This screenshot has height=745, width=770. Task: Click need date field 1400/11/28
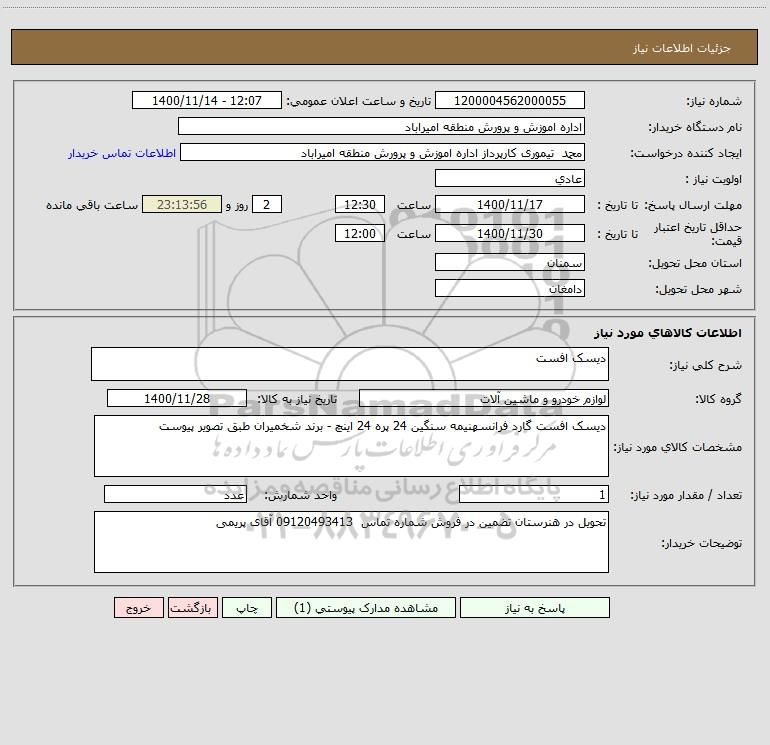177,398
